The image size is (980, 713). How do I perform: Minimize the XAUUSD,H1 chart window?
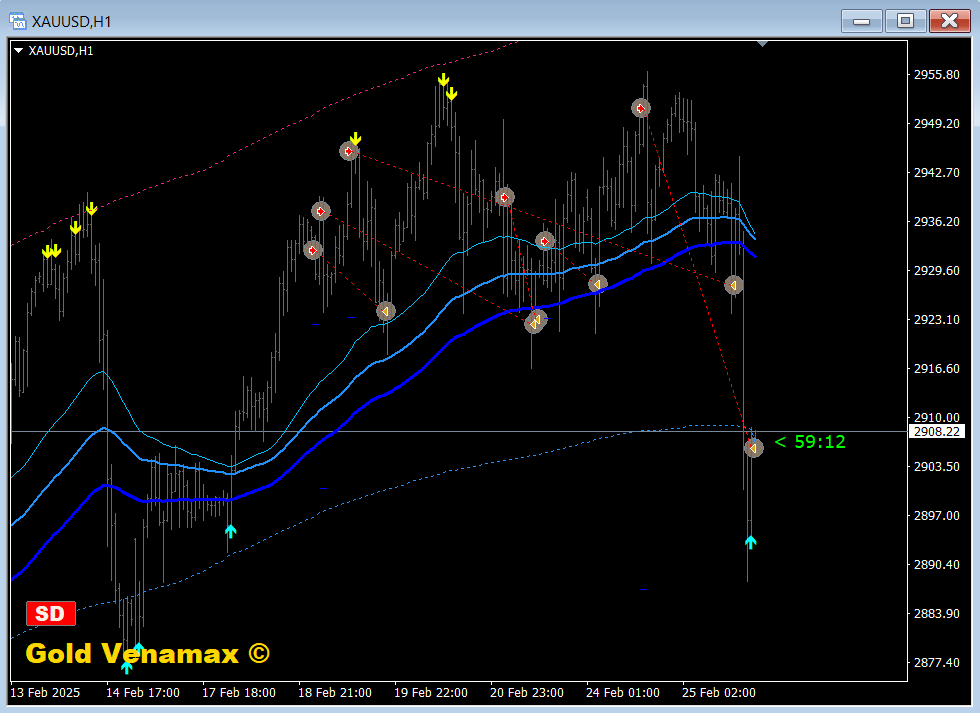(x=862, y=21)
